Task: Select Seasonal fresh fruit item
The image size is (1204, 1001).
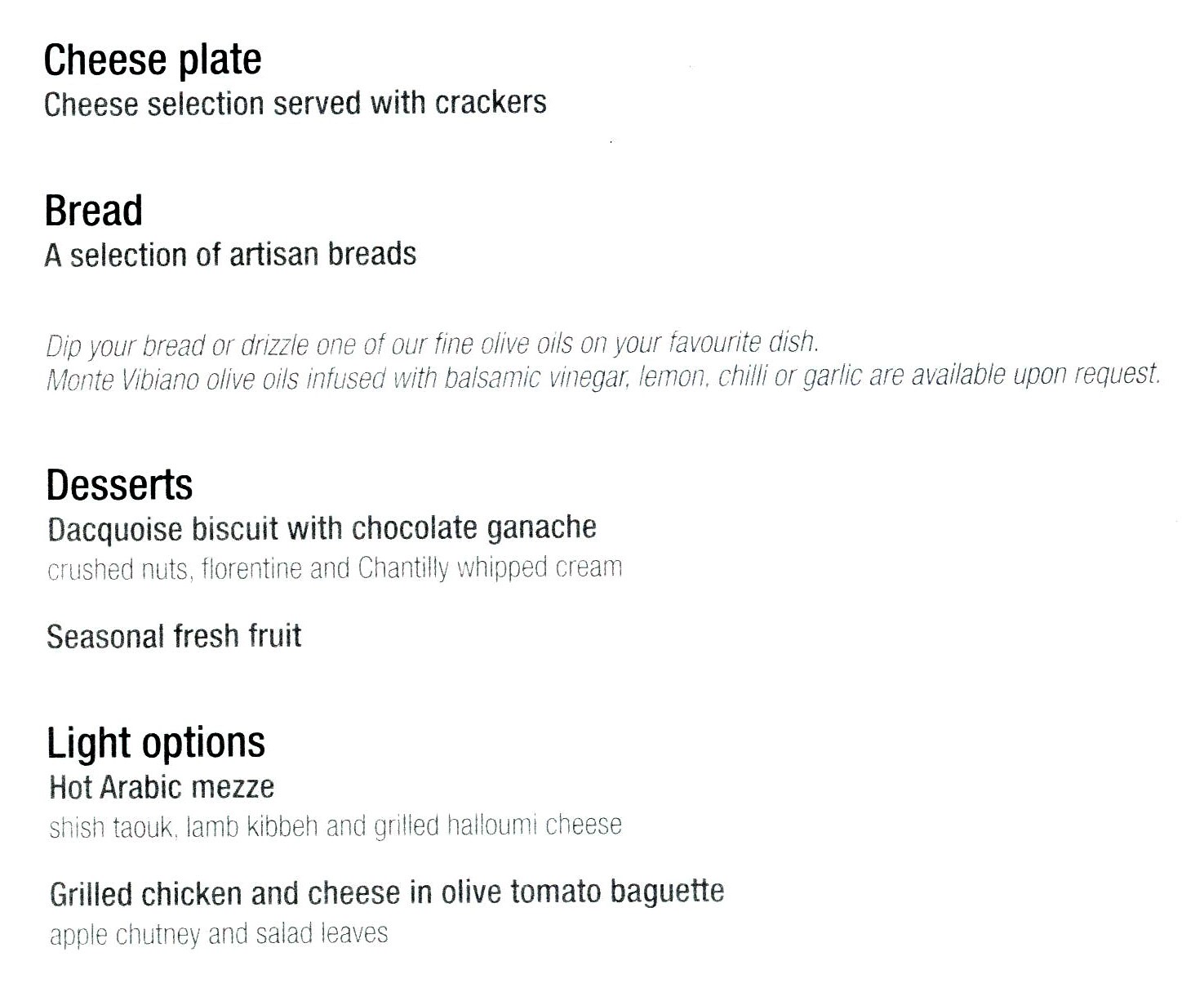Action: point(174,636)
